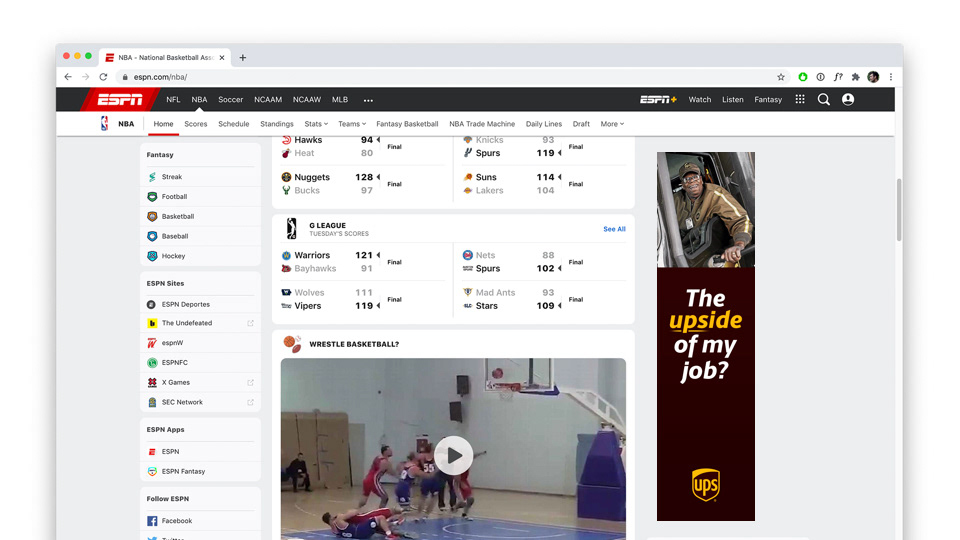Open the Nets vs Spurs G League game
The height and width of the screenshot is (540, 960).
[544, 262]
